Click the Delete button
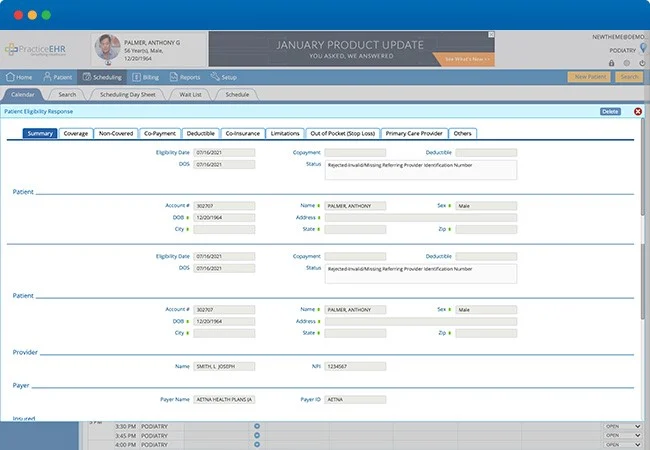 [x=610, y=111]
